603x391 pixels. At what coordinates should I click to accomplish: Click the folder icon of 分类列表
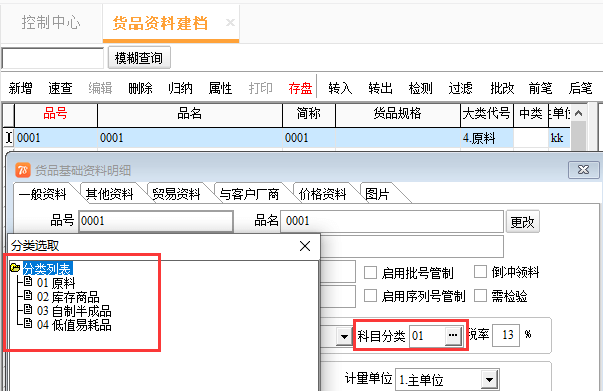point(15,268)
